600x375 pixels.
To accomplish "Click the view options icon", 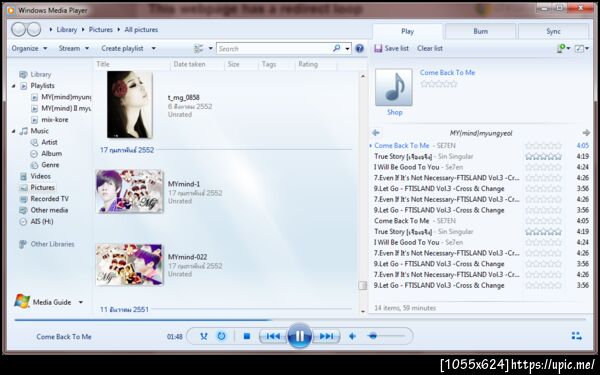I will point(198,48).
